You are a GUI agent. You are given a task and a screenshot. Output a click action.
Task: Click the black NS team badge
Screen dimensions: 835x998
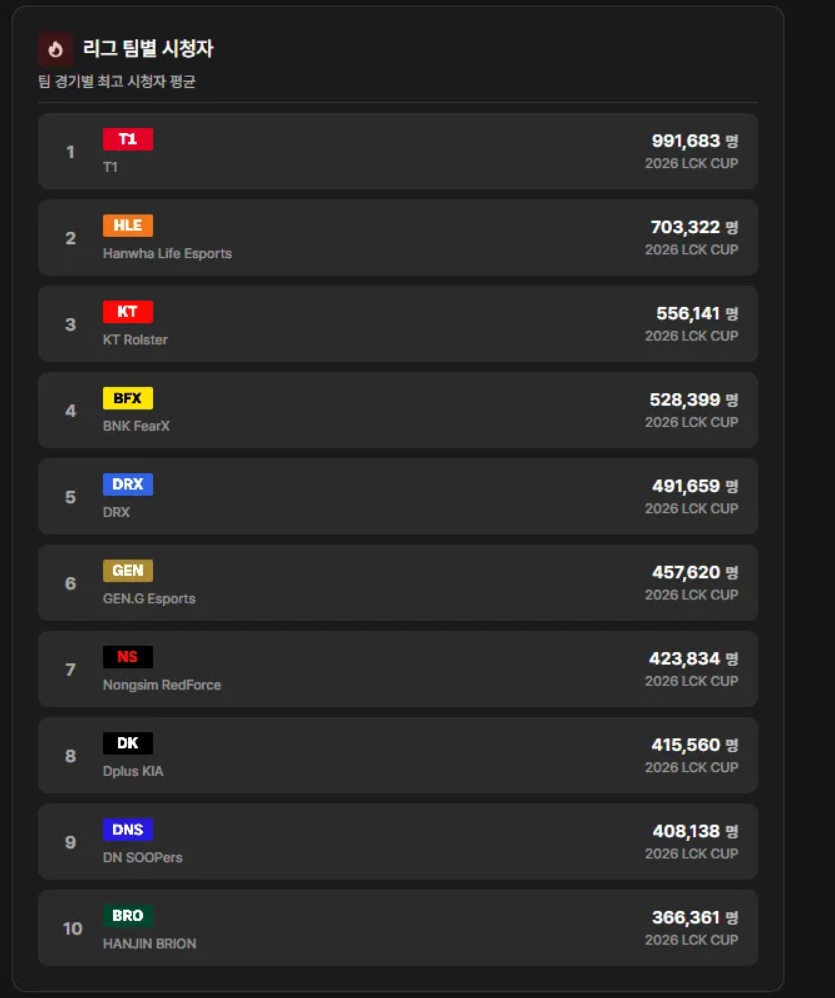pos(128,657)
